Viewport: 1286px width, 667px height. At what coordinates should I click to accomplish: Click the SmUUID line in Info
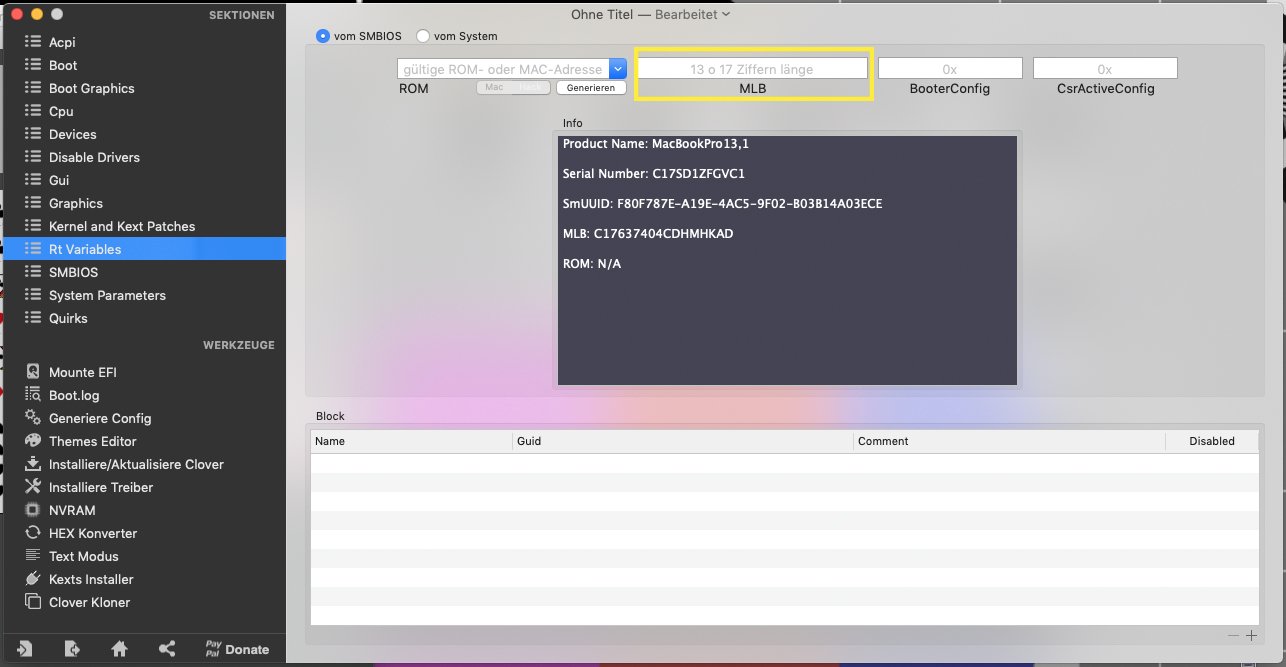tap(722, 204)
